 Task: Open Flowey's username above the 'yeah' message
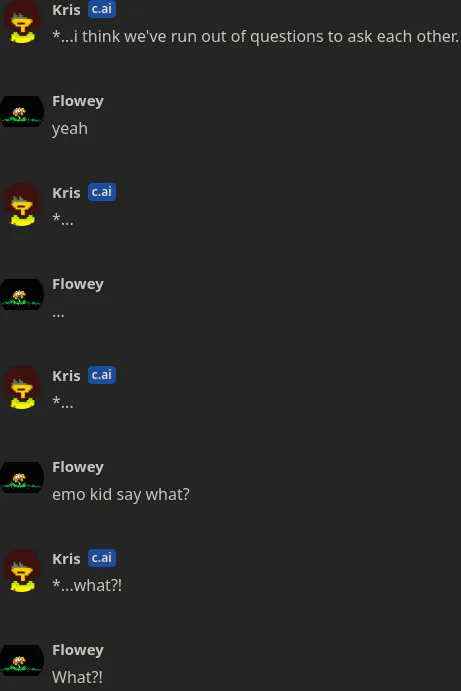(78, 101)
